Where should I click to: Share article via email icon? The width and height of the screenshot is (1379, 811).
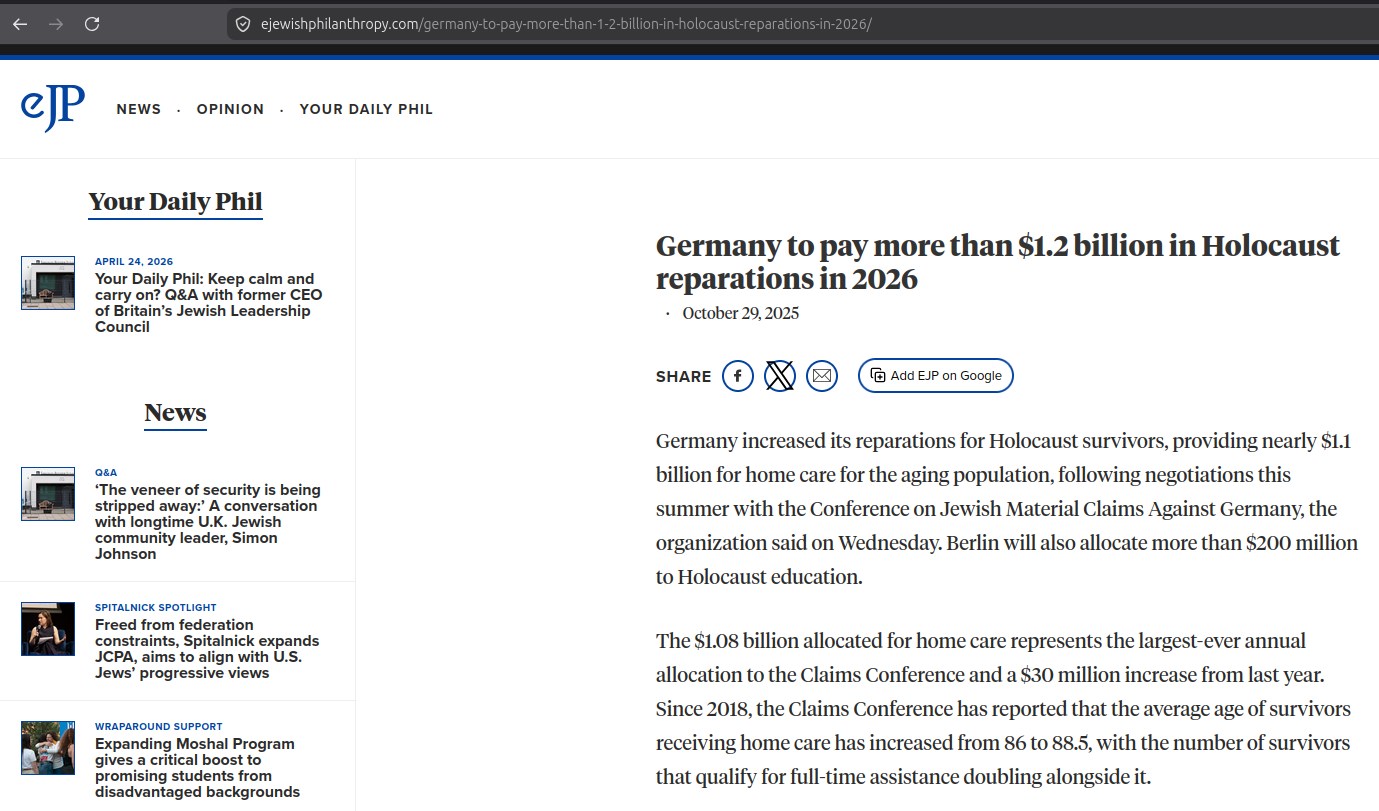pyautogui.click(x=822, y=376)
